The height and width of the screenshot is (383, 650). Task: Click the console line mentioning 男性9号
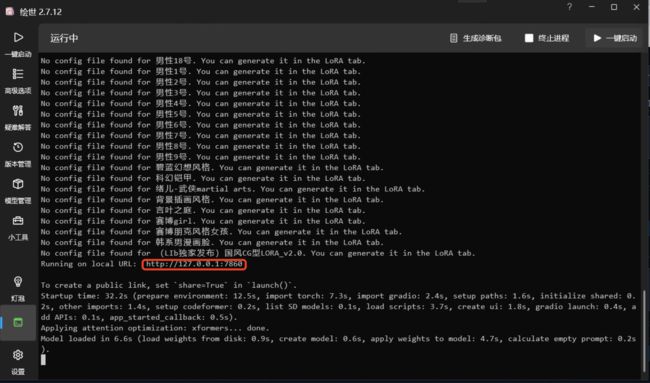click(201, 157)
